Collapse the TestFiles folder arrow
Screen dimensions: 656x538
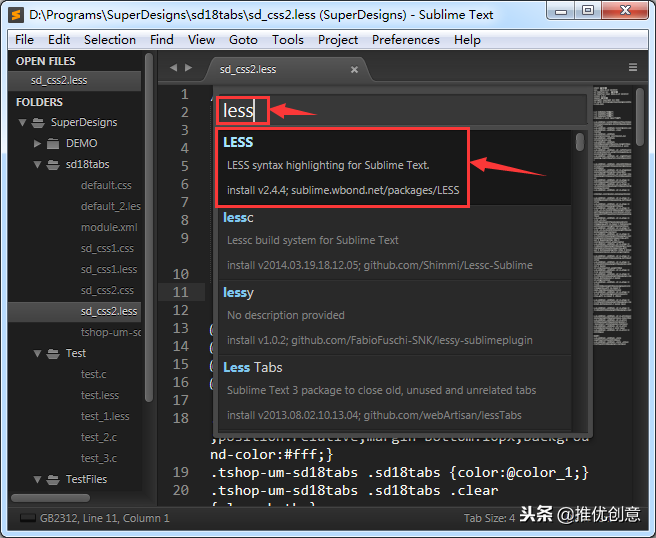[37, 479]
